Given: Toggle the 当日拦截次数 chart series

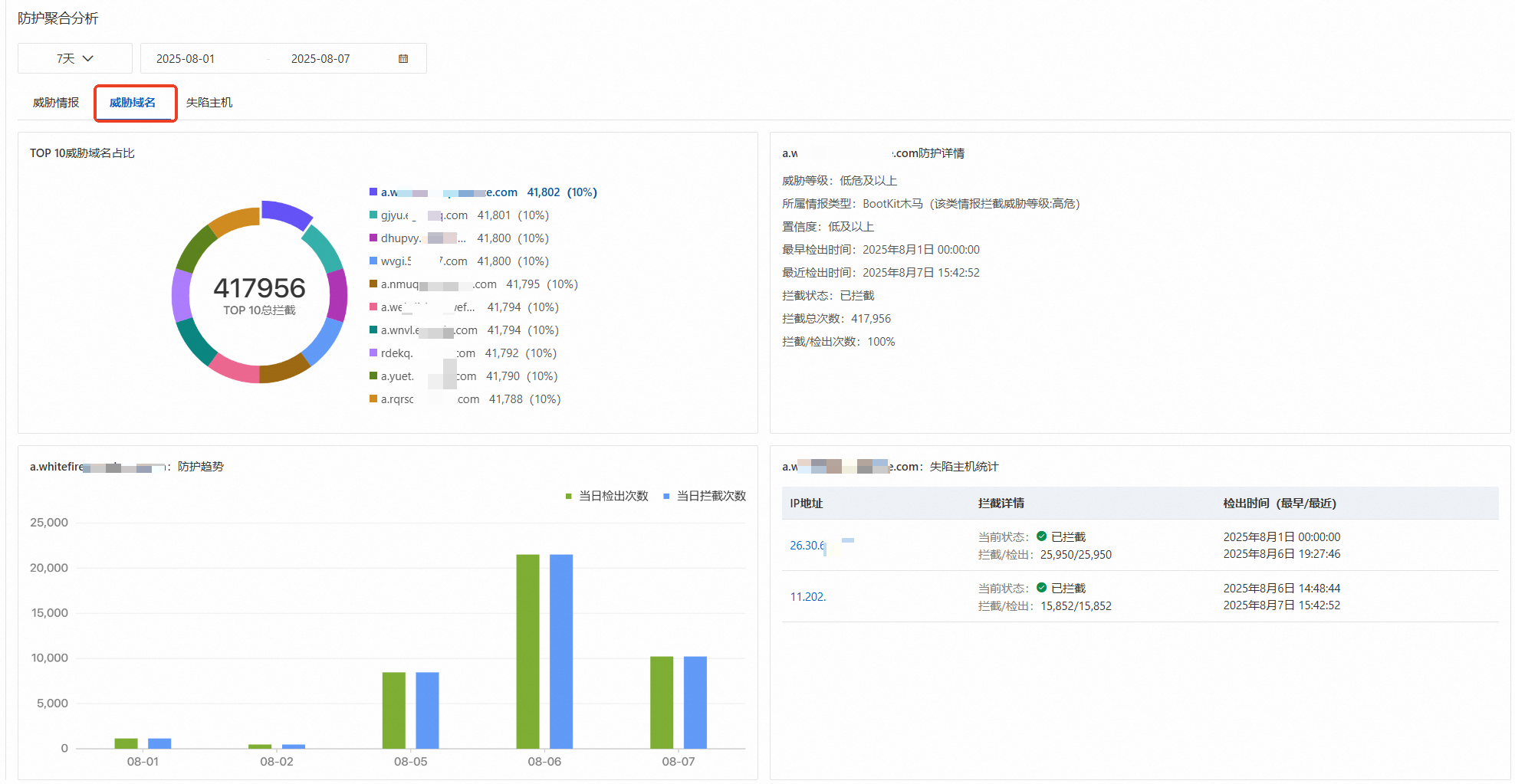Looking at the screenshot, I should (x=705, y=496).
